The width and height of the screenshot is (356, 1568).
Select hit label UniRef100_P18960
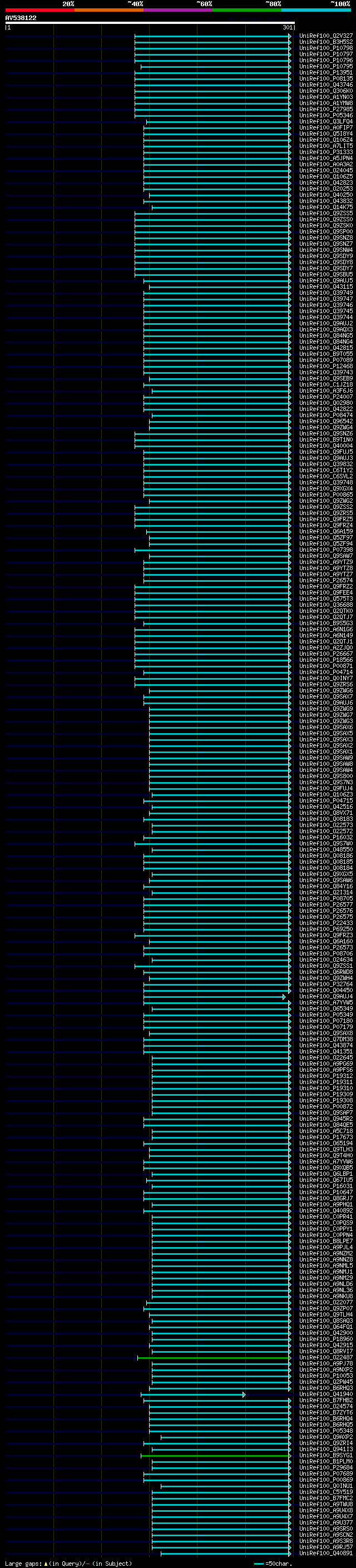[326, 1338]
